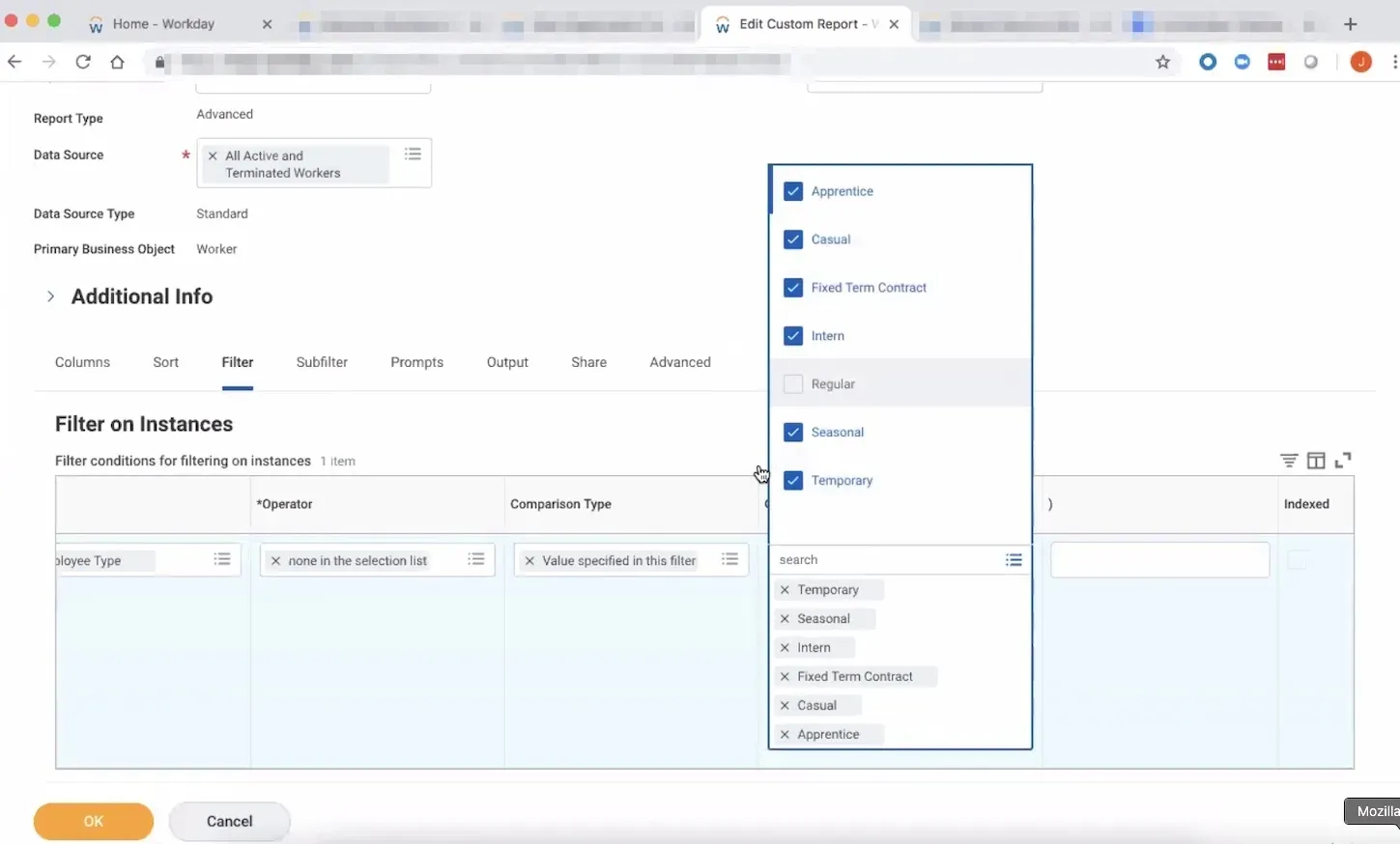The height and width of the screenshot is (844, 1400).
Task: Click the grid filter icon
Action: (x=1289, y=461)
